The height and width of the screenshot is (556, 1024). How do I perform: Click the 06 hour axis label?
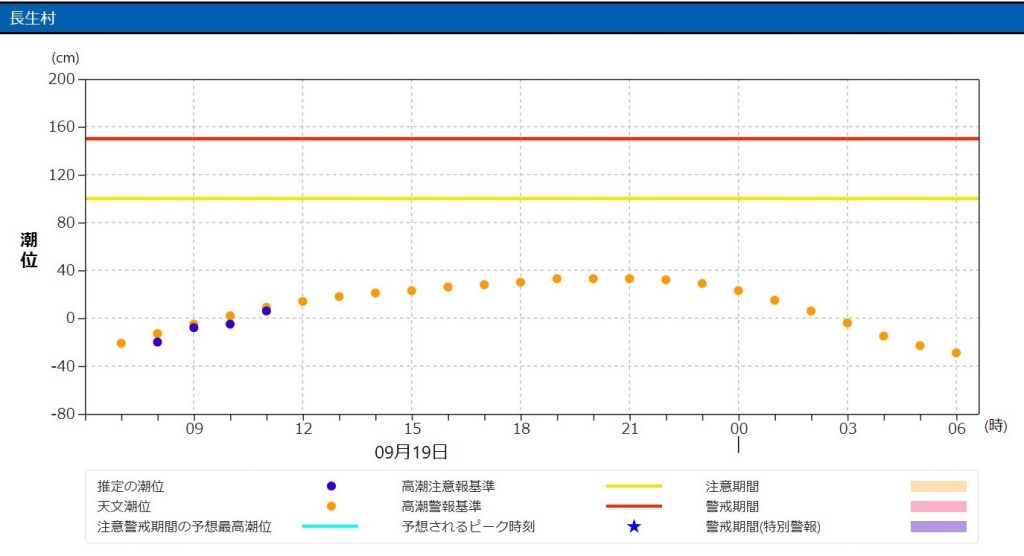click(x=957, y=429)
